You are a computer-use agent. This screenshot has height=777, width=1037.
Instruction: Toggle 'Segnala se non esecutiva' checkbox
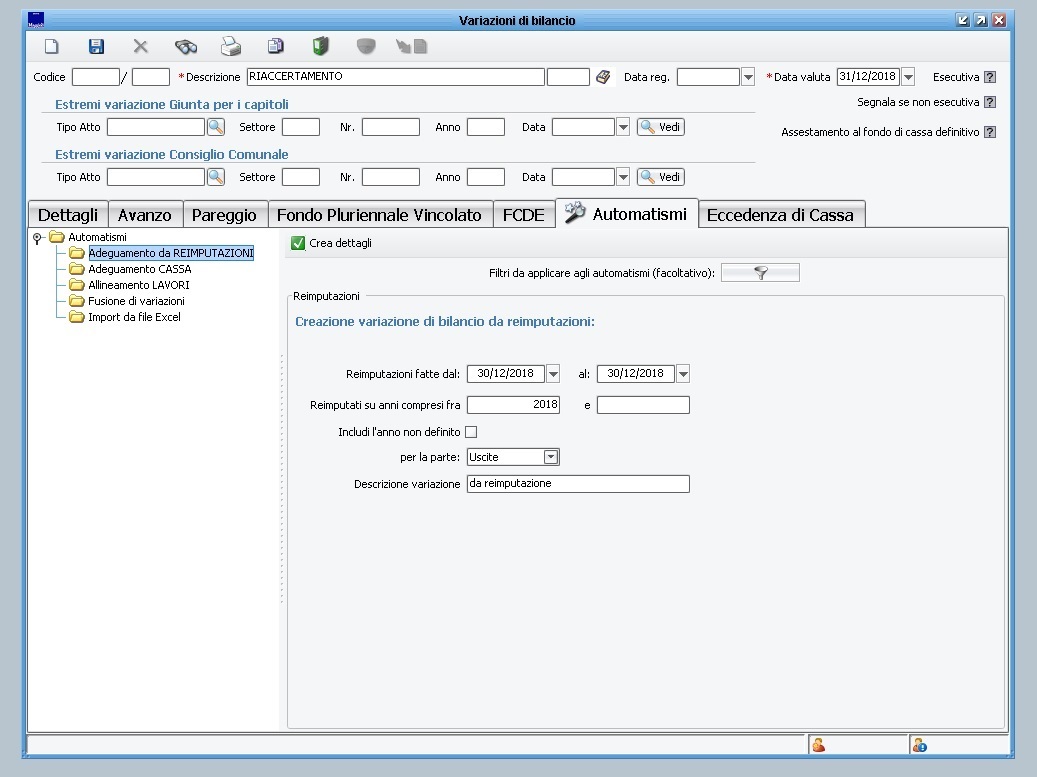click(990, 102)
